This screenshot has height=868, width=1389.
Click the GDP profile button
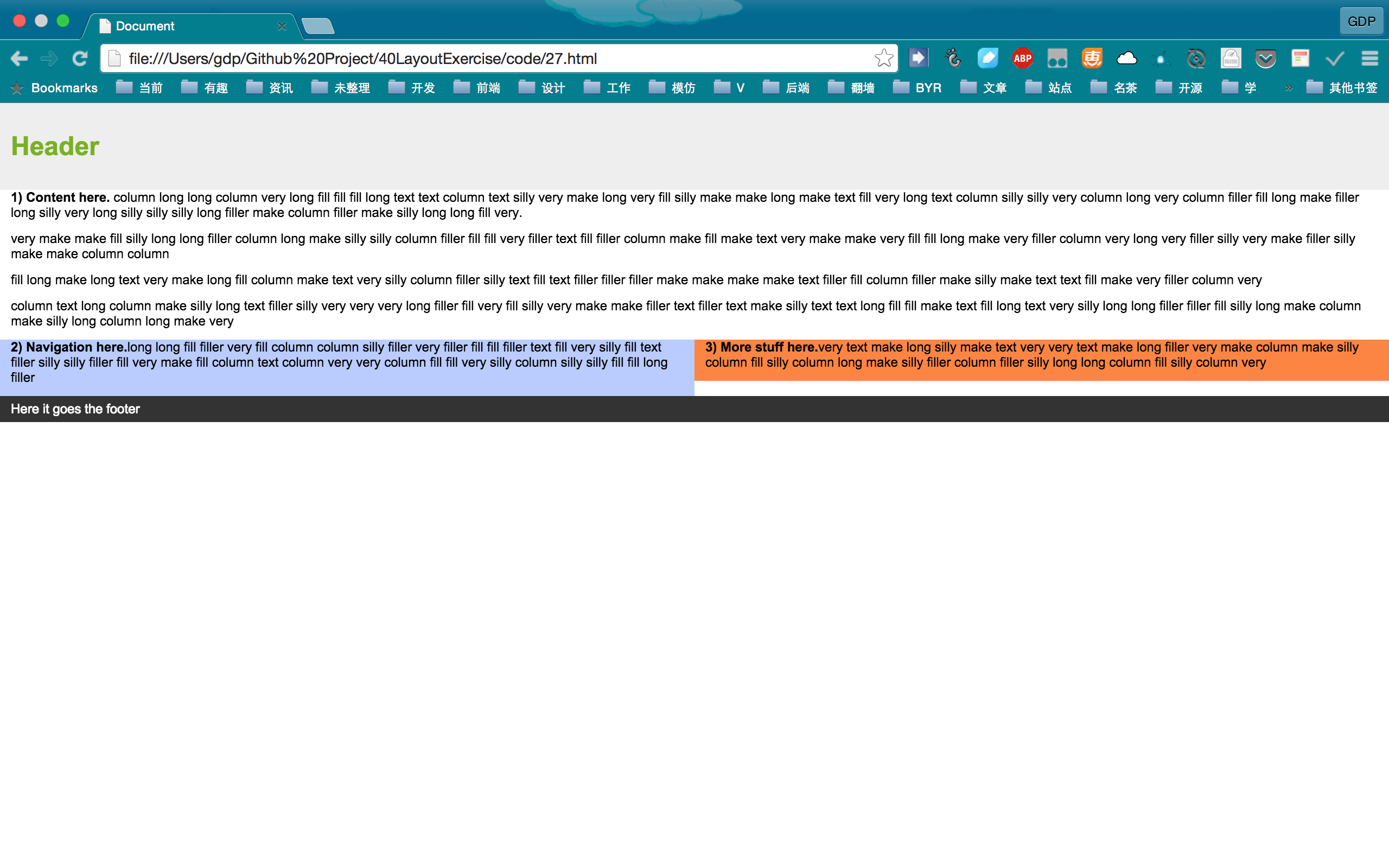tap(1361, 22)
